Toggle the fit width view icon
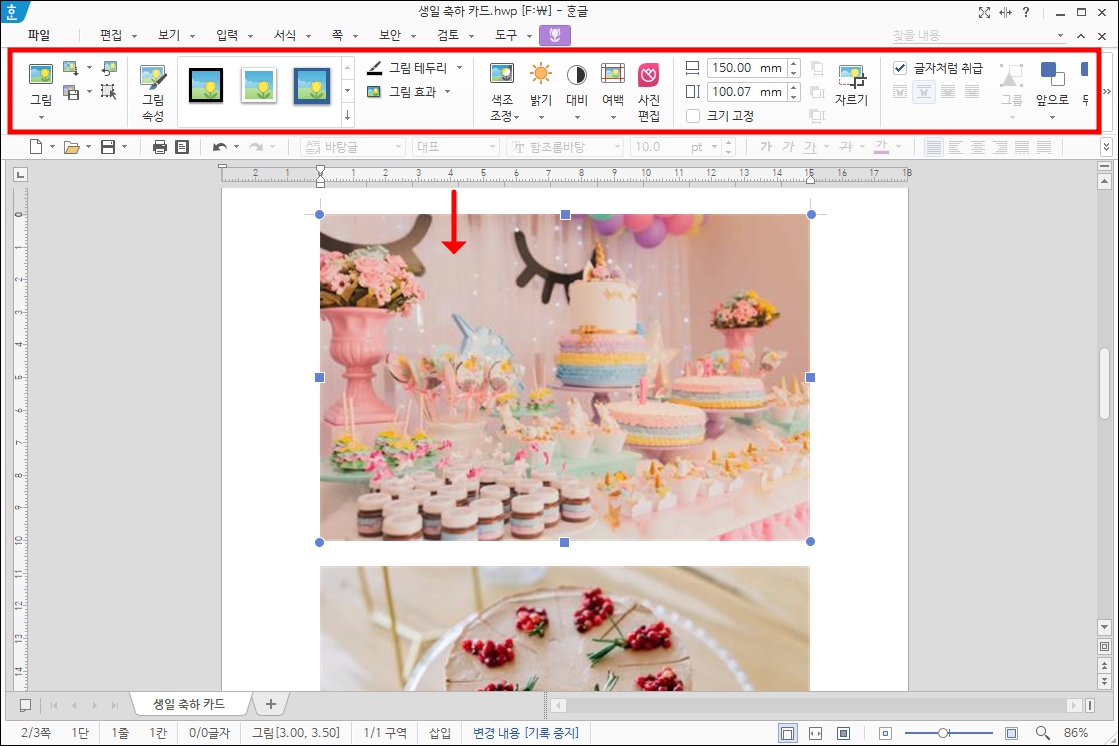Image resolution: width=1119 pixels, height=746 pixels. click(816, 733)
